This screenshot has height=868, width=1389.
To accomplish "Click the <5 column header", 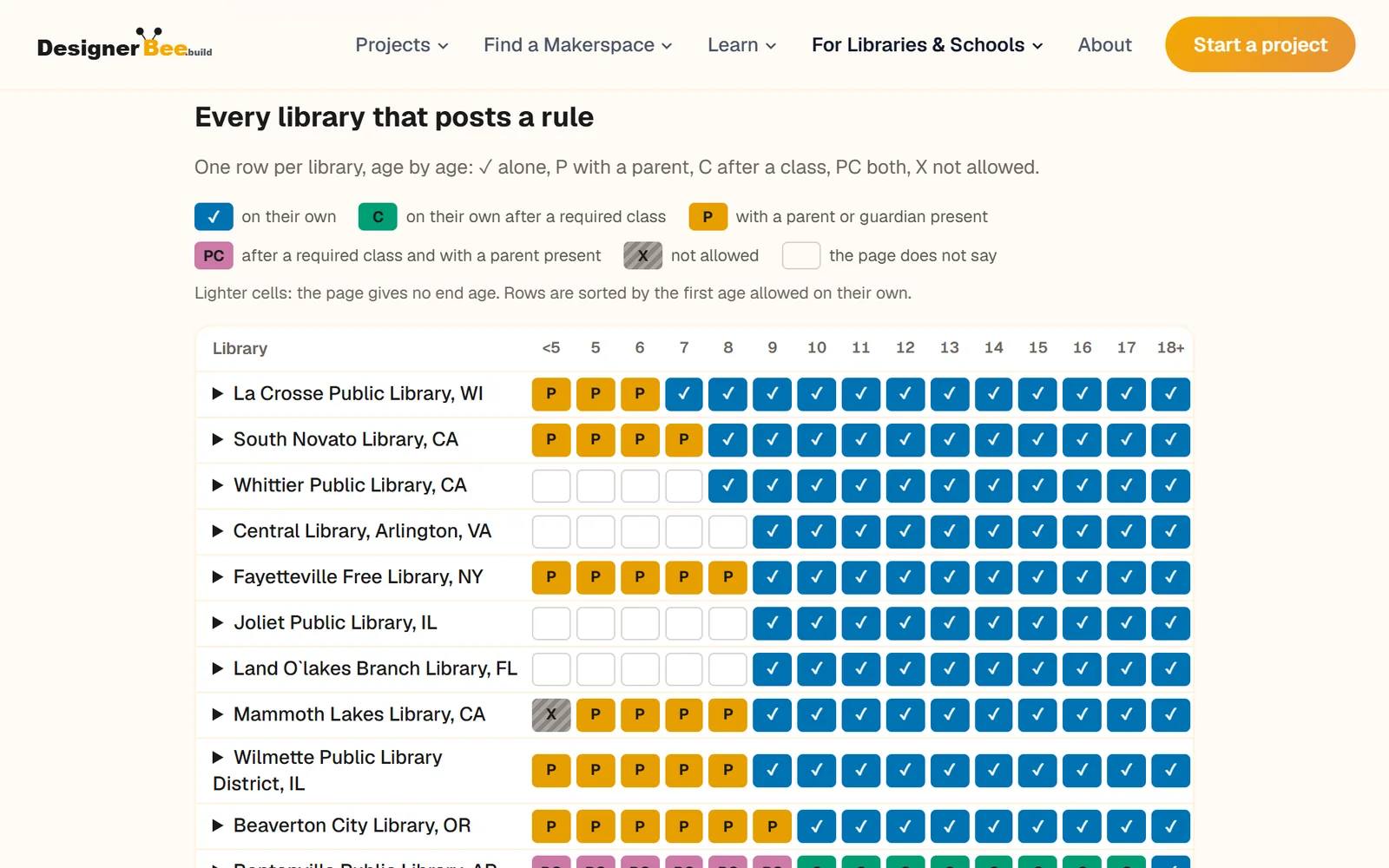I will (x=551, y=348).
